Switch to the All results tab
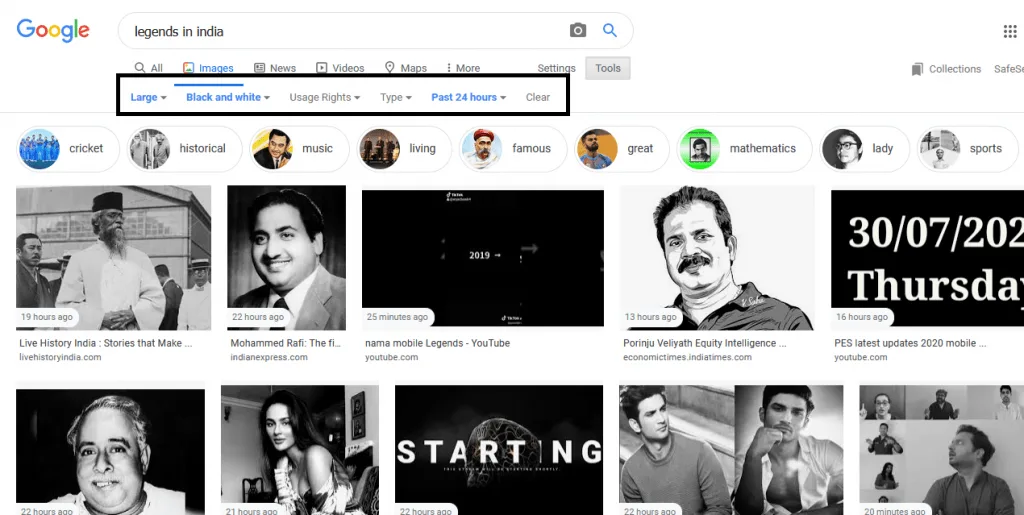Screen dimensions: 1024x515 click(149, 68)
